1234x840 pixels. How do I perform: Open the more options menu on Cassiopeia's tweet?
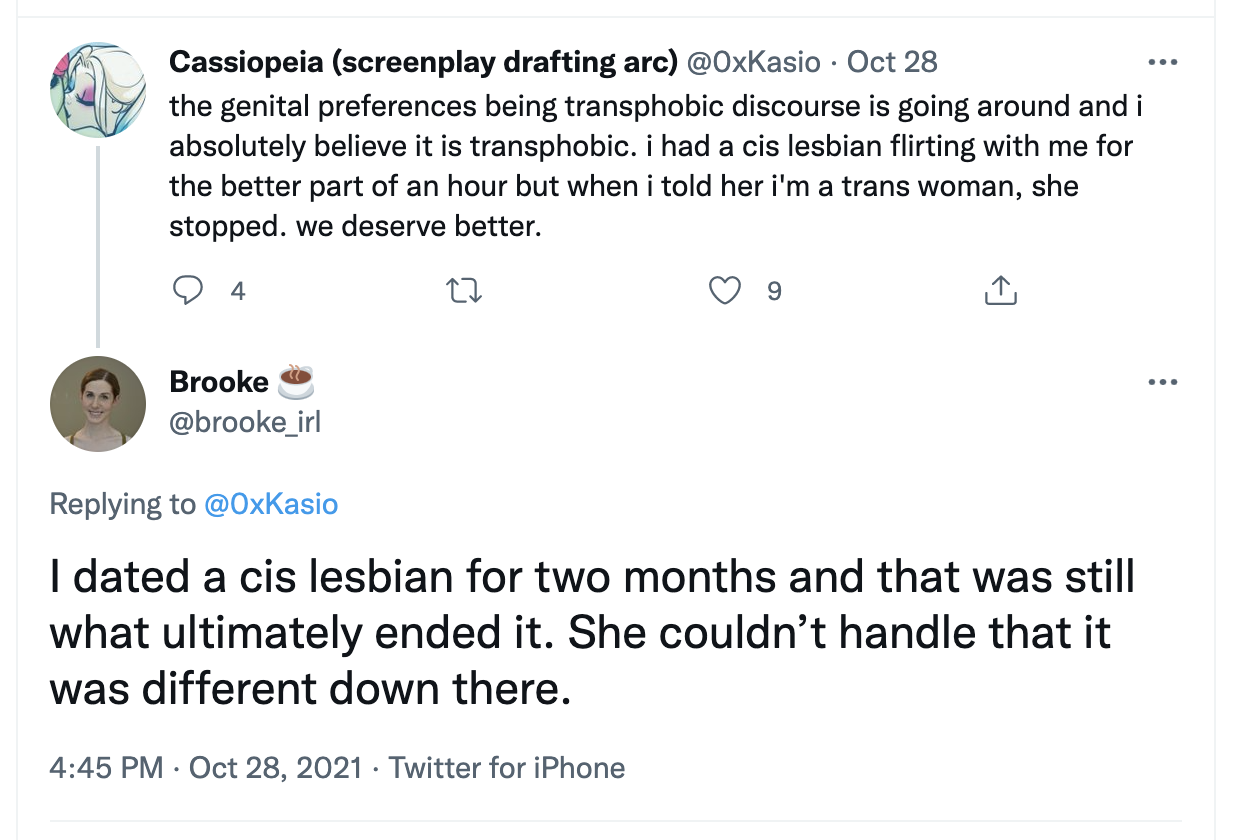[1163, 63]
